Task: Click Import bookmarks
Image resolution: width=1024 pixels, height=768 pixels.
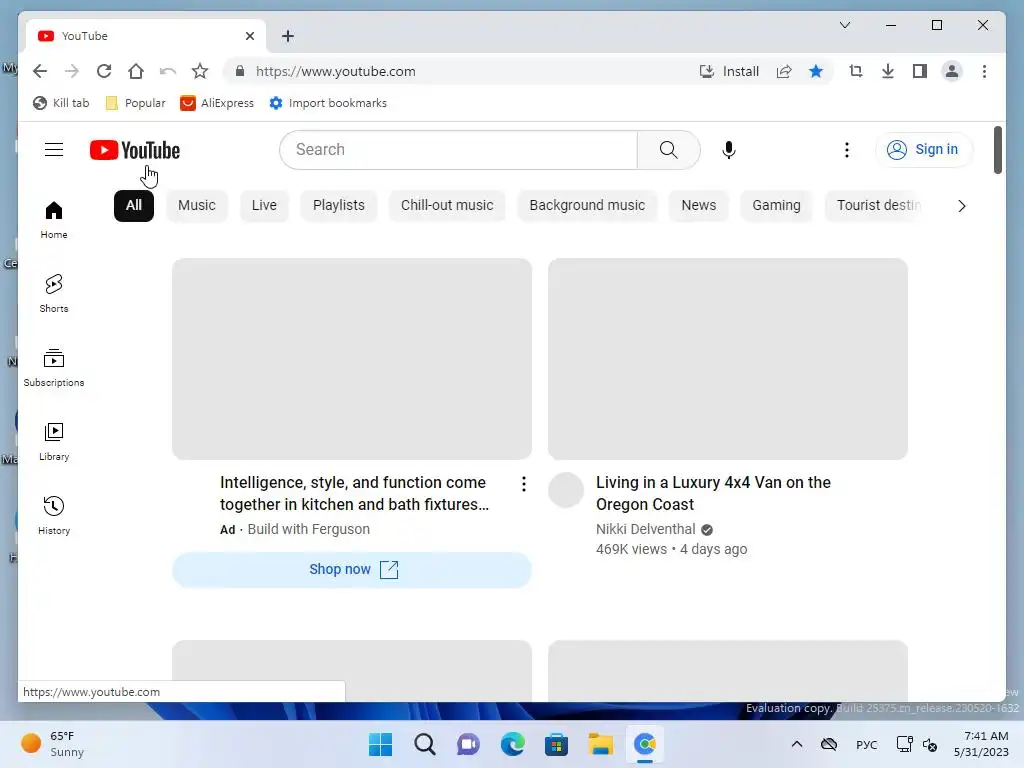Action: pos(328,103)
